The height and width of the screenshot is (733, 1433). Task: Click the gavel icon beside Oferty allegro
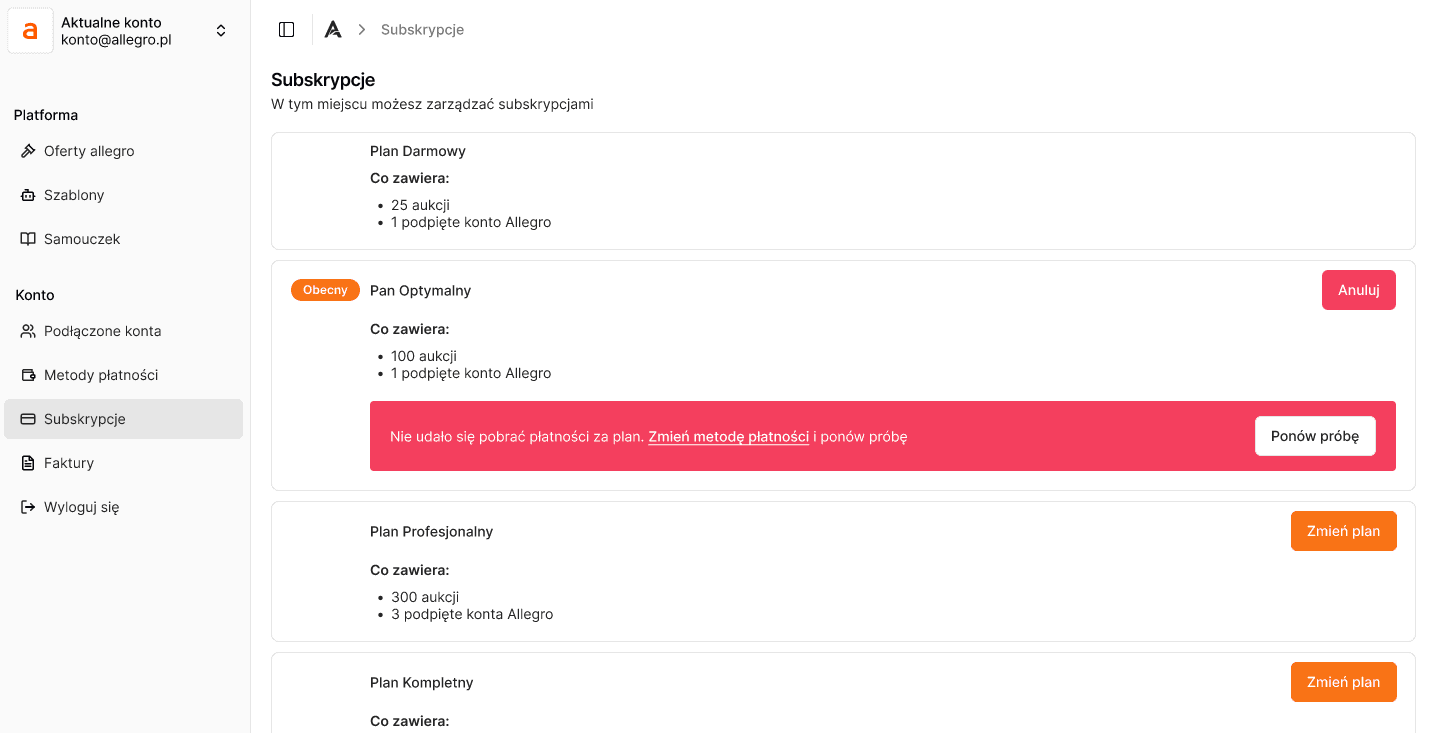[x=28, y=151]
